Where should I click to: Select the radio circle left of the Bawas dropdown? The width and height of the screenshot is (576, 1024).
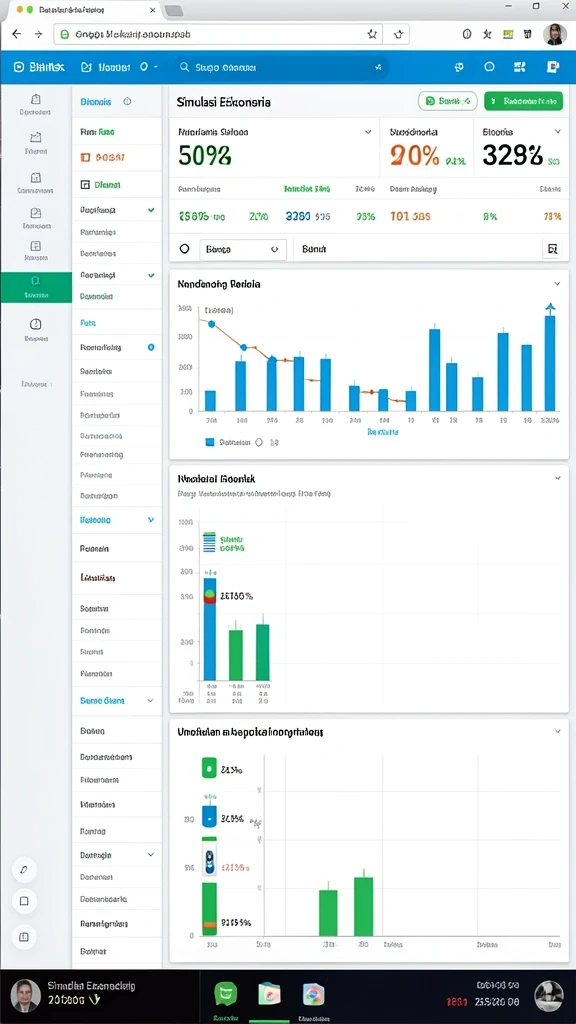pyautogui.click(x=184, y=249)
